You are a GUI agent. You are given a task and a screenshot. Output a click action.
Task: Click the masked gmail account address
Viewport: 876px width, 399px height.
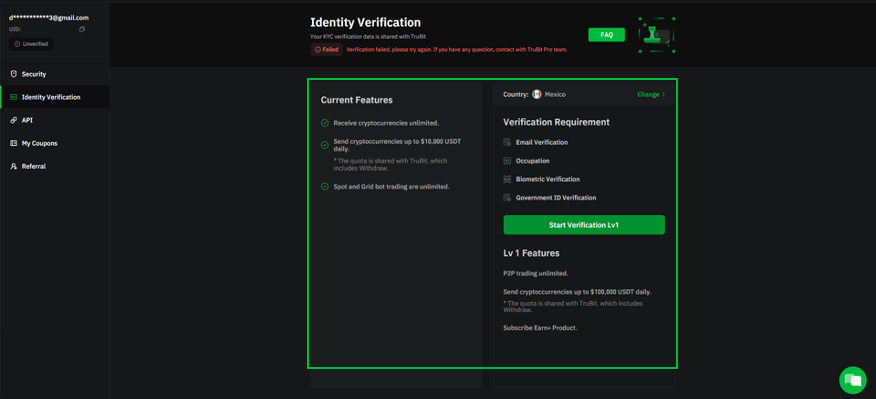pyautogui.click(x=49, y=18)
